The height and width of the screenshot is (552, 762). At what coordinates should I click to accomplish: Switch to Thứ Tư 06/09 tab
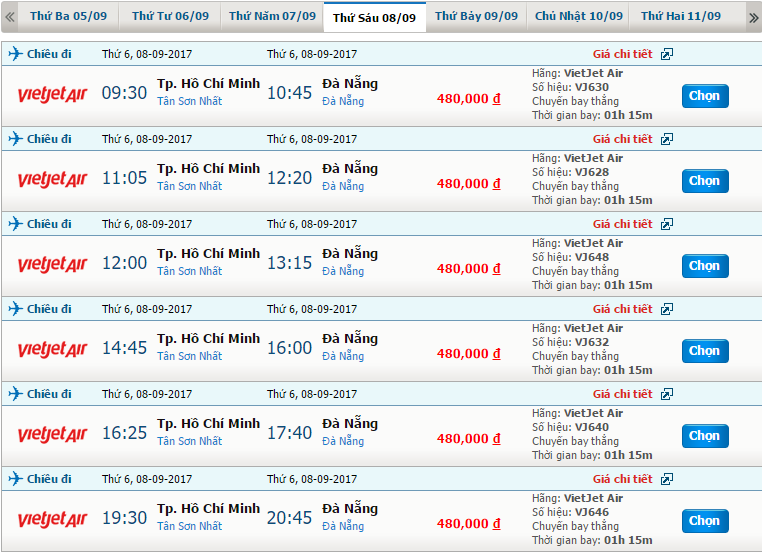(x=170, y=17)
